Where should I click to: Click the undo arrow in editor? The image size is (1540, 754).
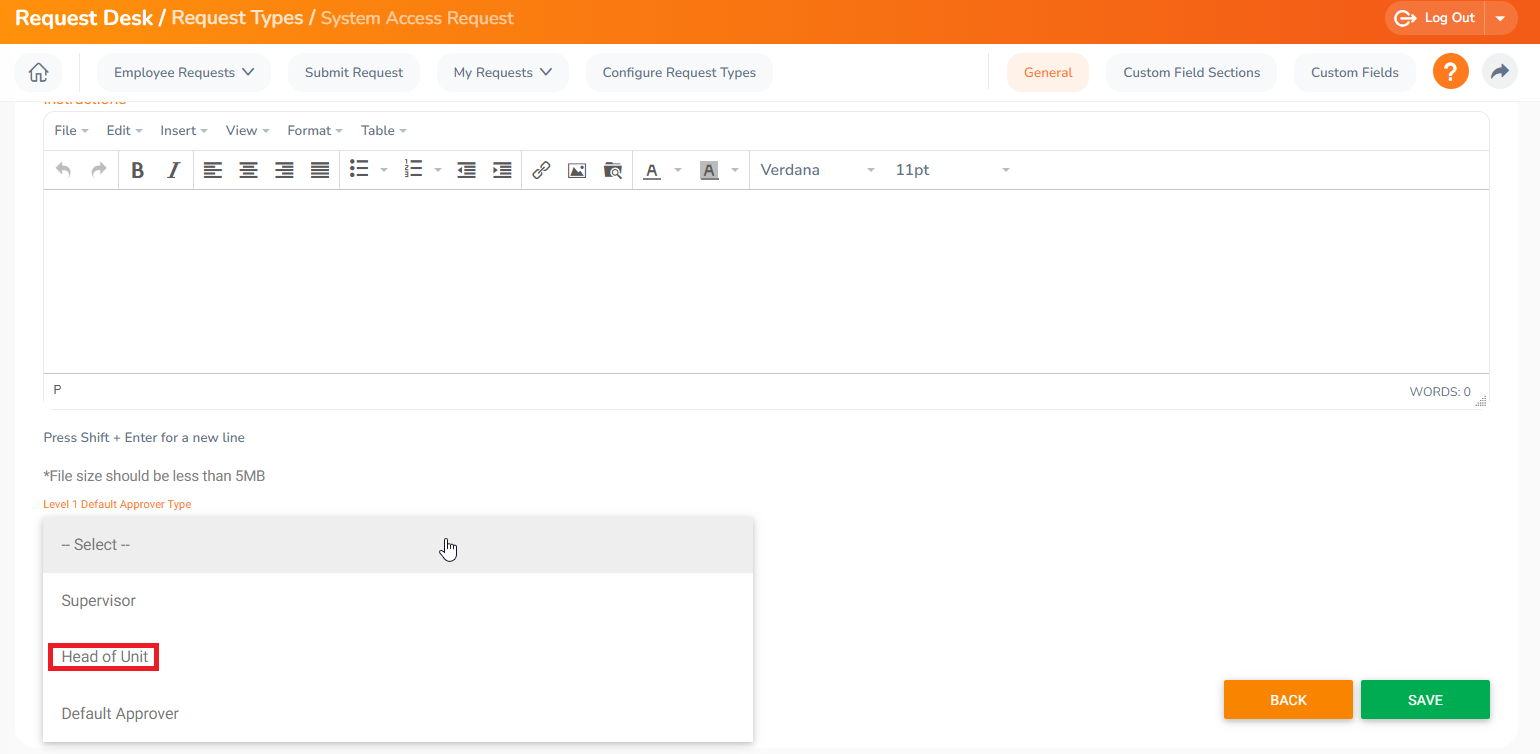pyautogui.click(x=63, y=170)
